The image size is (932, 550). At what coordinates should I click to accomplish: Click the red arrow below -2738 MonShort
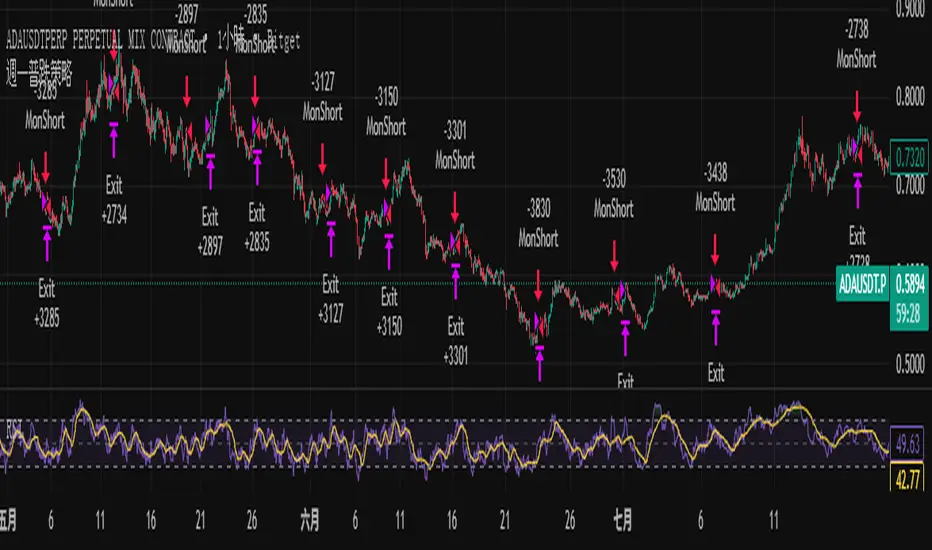pyautogui.click(x=857, y=106)
